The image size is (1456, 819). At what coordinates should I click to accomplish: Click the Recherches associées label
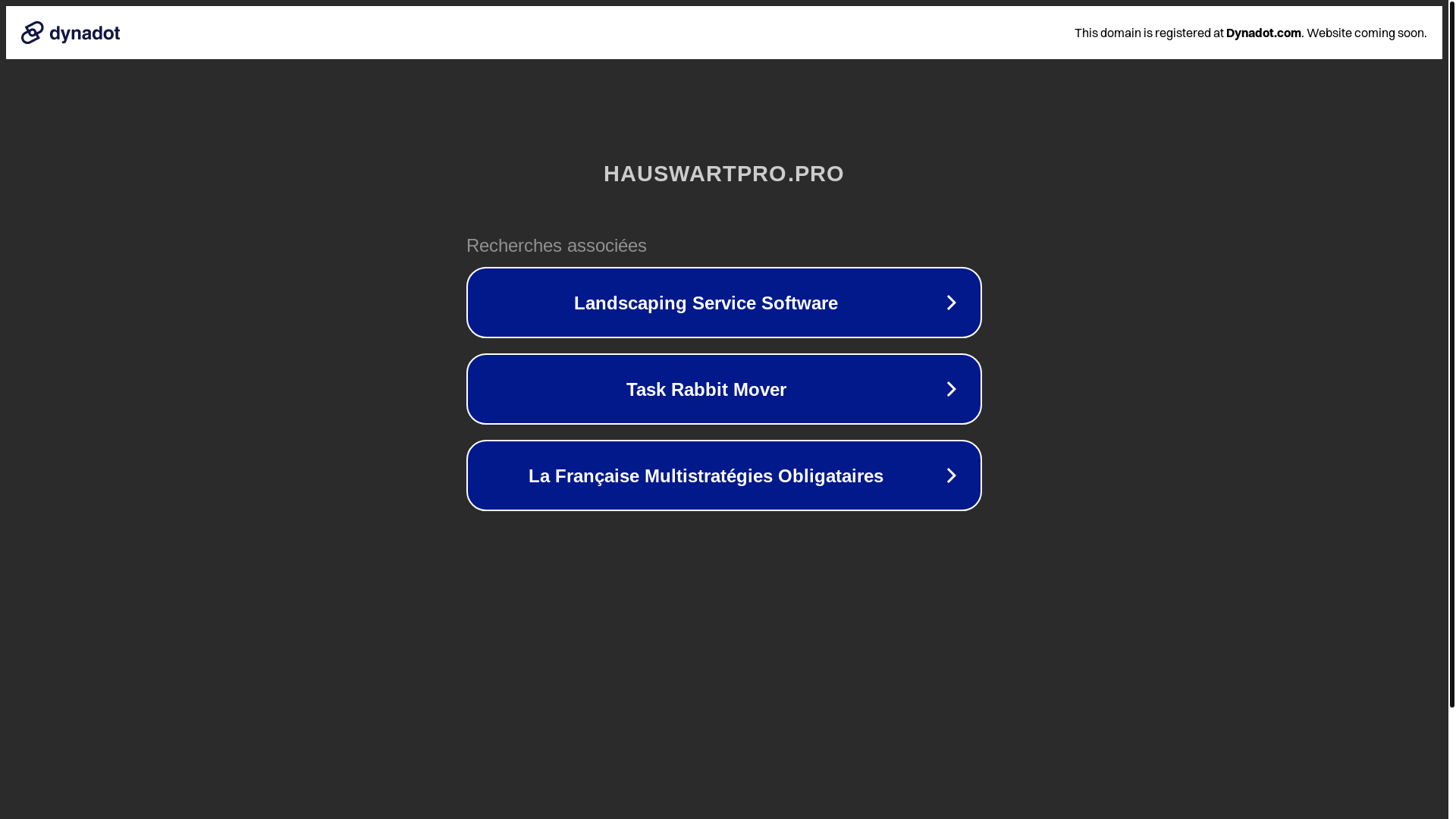[557, 246]
